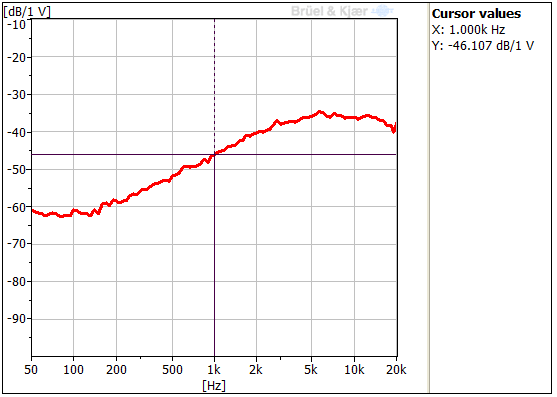Click the 'X: 1.000k Hz' cursor readout
Screen dimensions: 557x397
tap(469, 29)
